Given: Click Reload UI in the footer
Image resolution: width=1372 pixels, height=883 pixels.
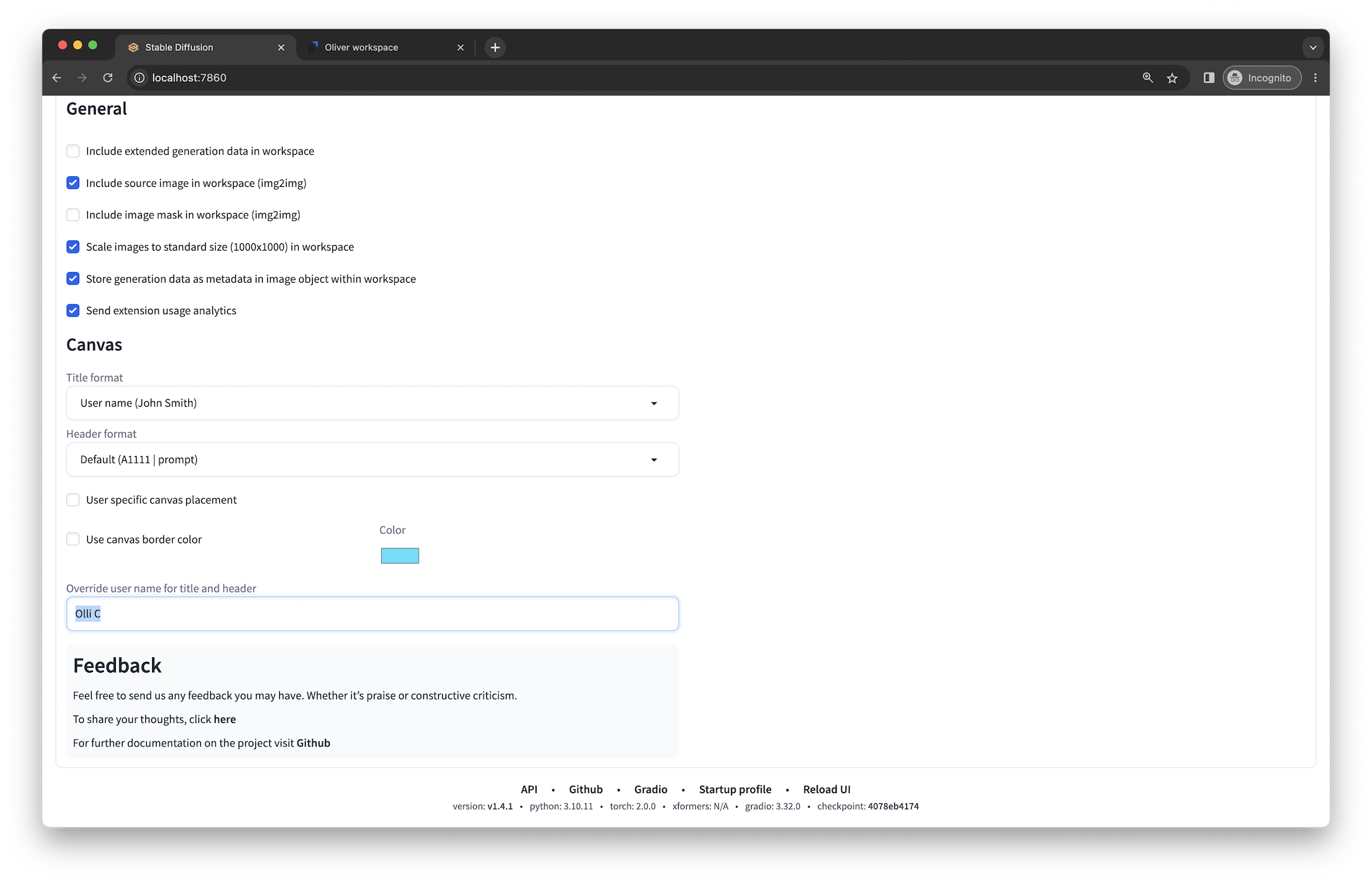Looking at the screenshot, I should [826, 789].
